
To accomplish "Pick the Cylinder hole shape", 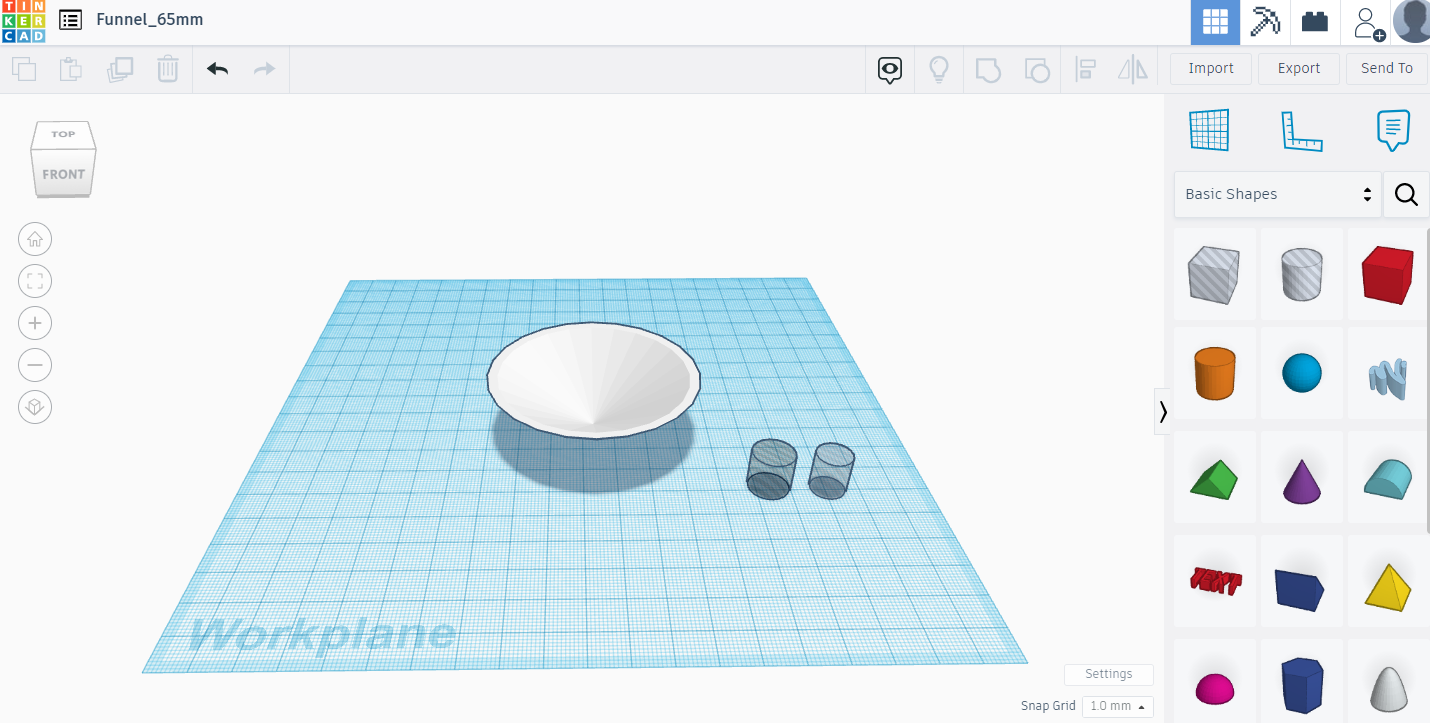I will (1302, 274).
